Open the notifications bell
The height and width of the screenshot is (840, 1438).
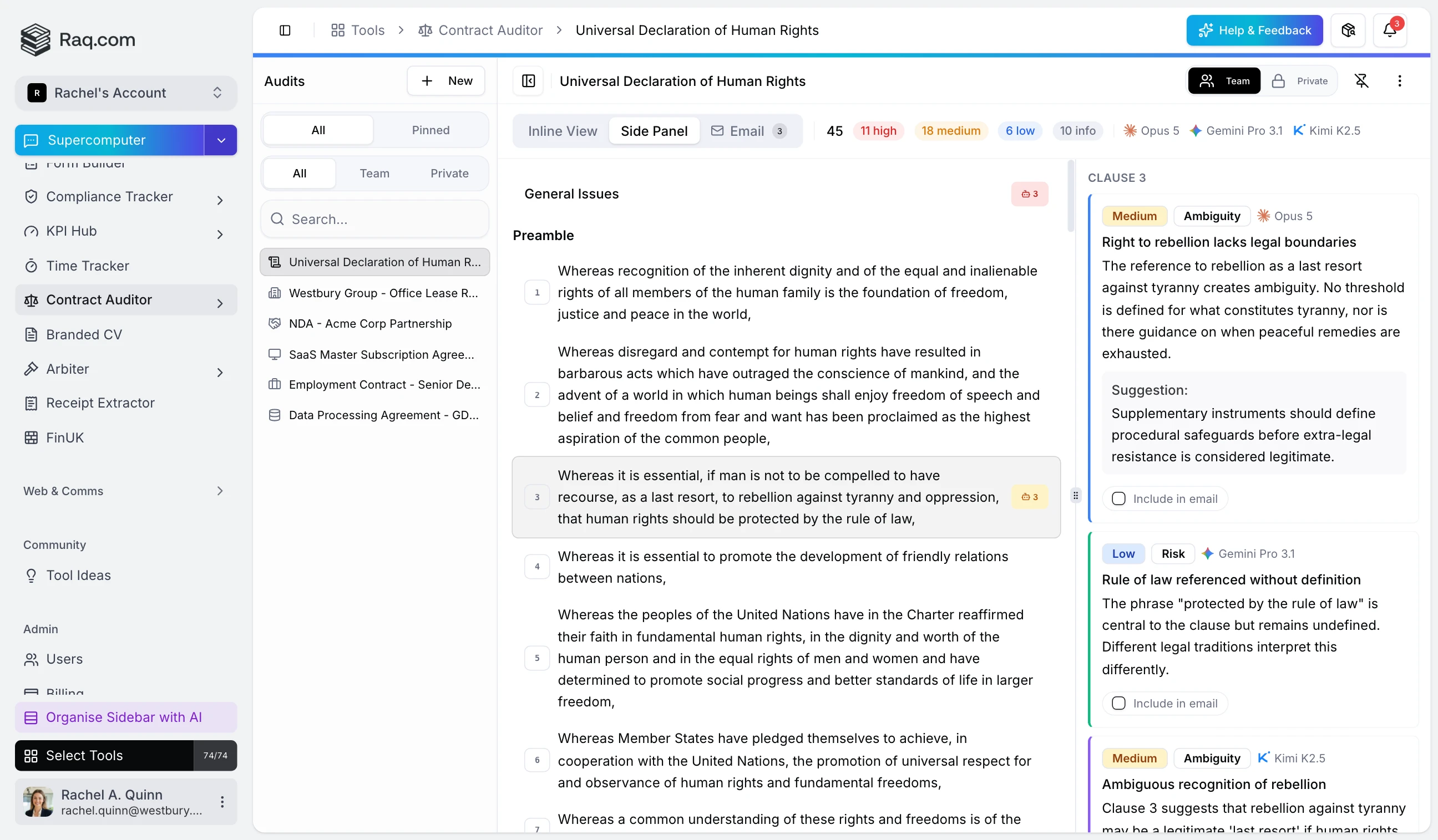pyautogui.click(x=1390, y=30)
